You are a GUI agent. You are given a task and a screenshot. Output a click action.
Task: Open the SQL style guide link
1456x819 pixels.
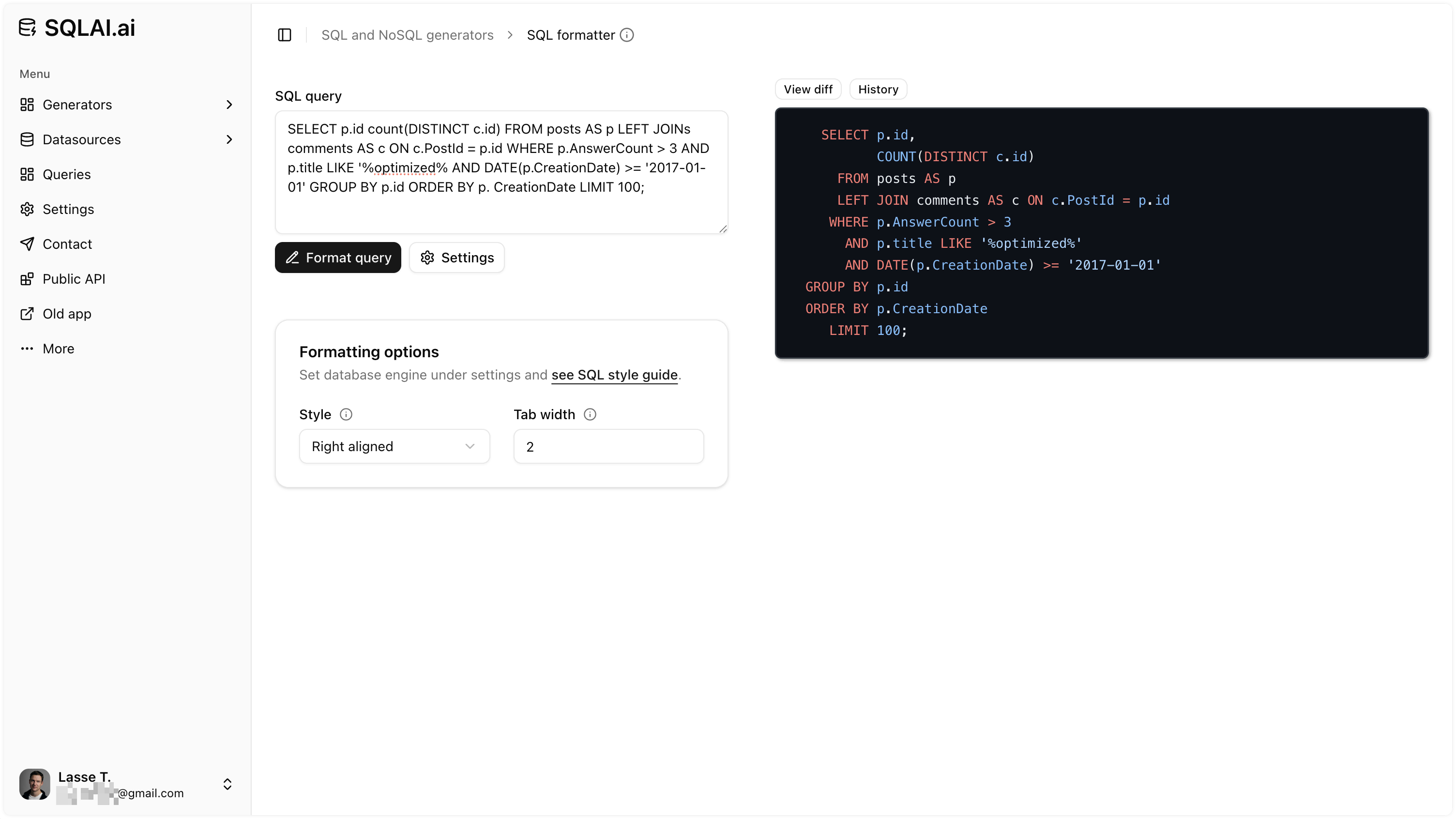614,375
